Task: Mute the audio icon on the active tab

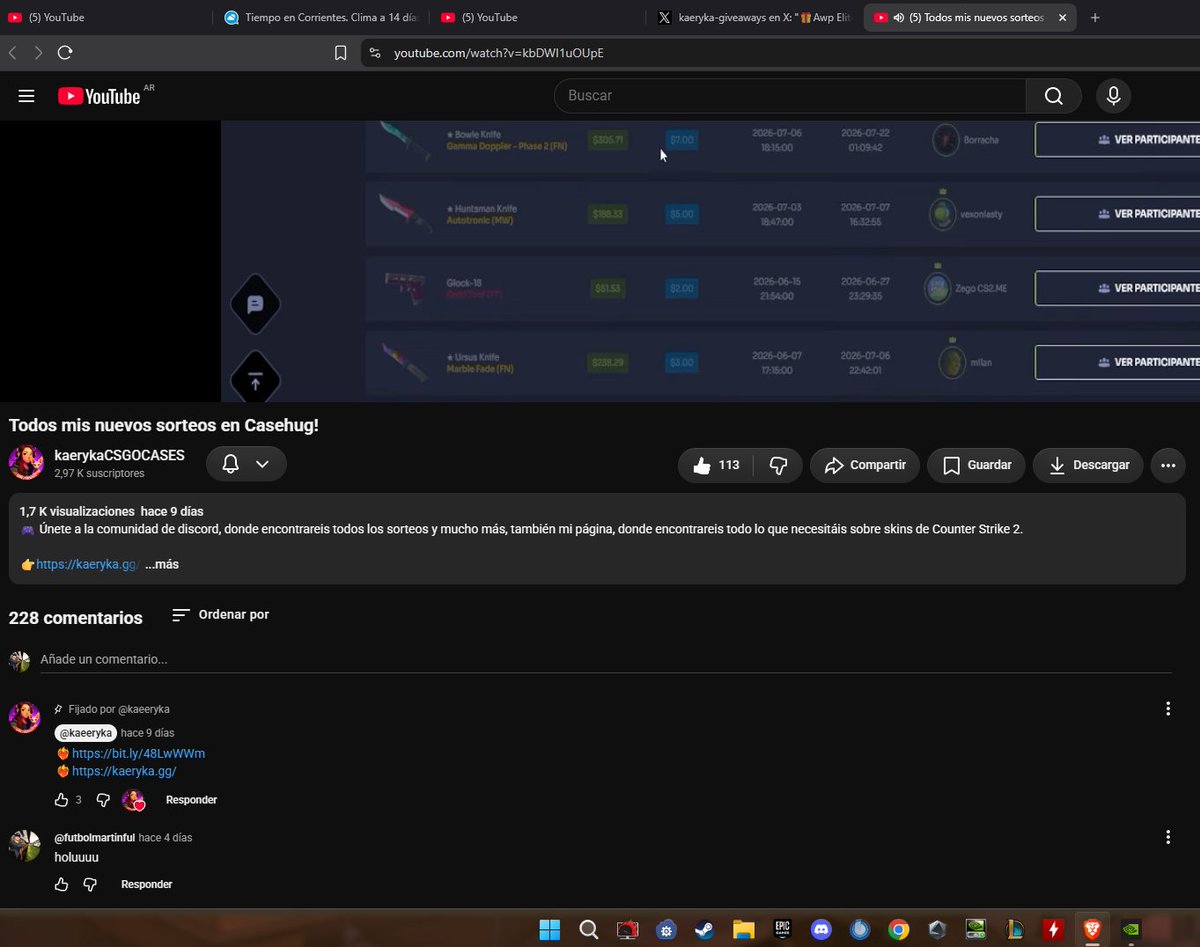Action: (x=898, y=17)
